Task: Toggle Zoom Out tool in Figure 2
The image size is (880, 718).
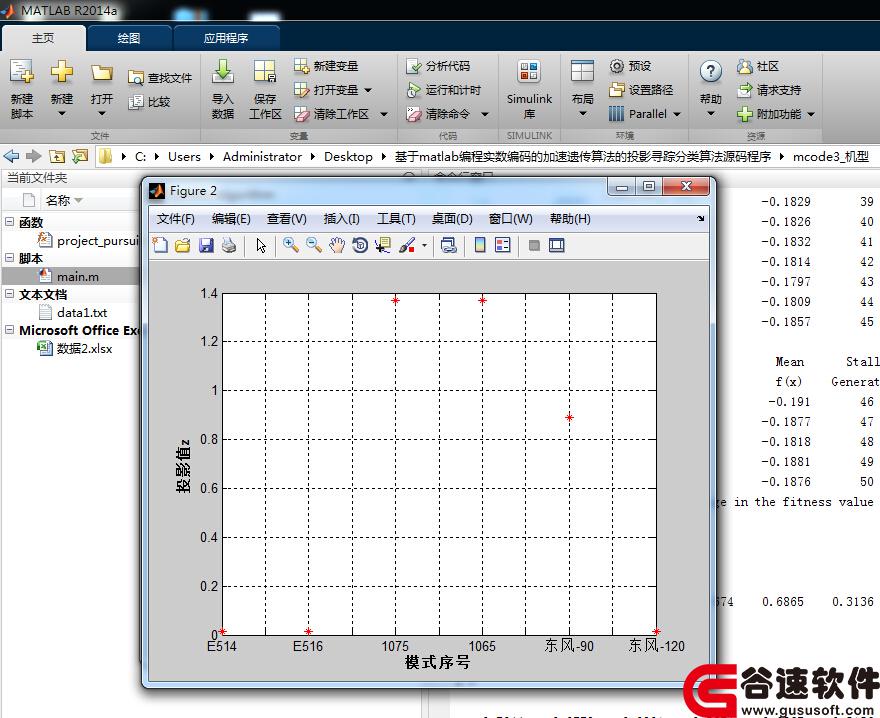Action: (x=314, y=245)
